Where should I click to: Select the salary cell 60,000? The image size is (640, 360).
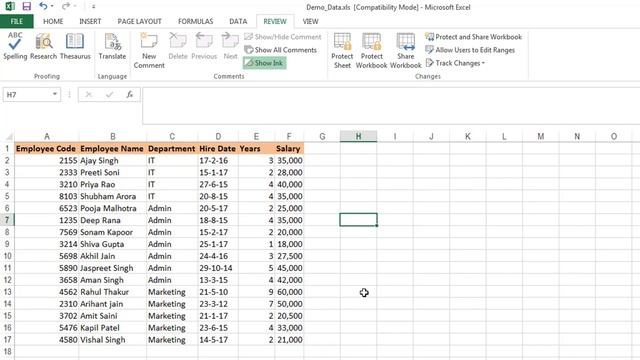(289, 292)
